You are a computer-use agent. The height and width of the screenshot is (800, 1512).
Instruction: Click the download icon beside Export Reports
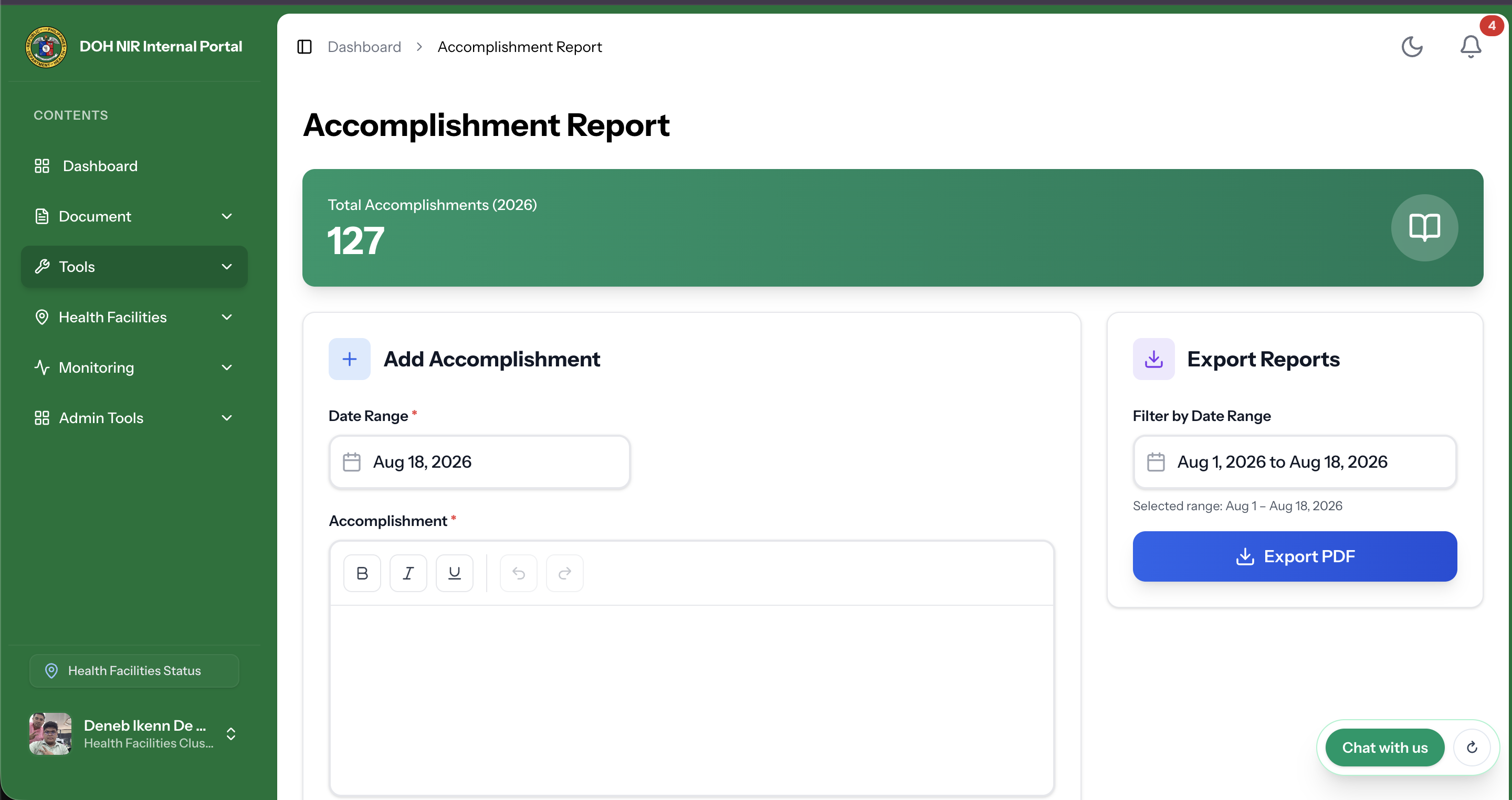pos(1153,359)
